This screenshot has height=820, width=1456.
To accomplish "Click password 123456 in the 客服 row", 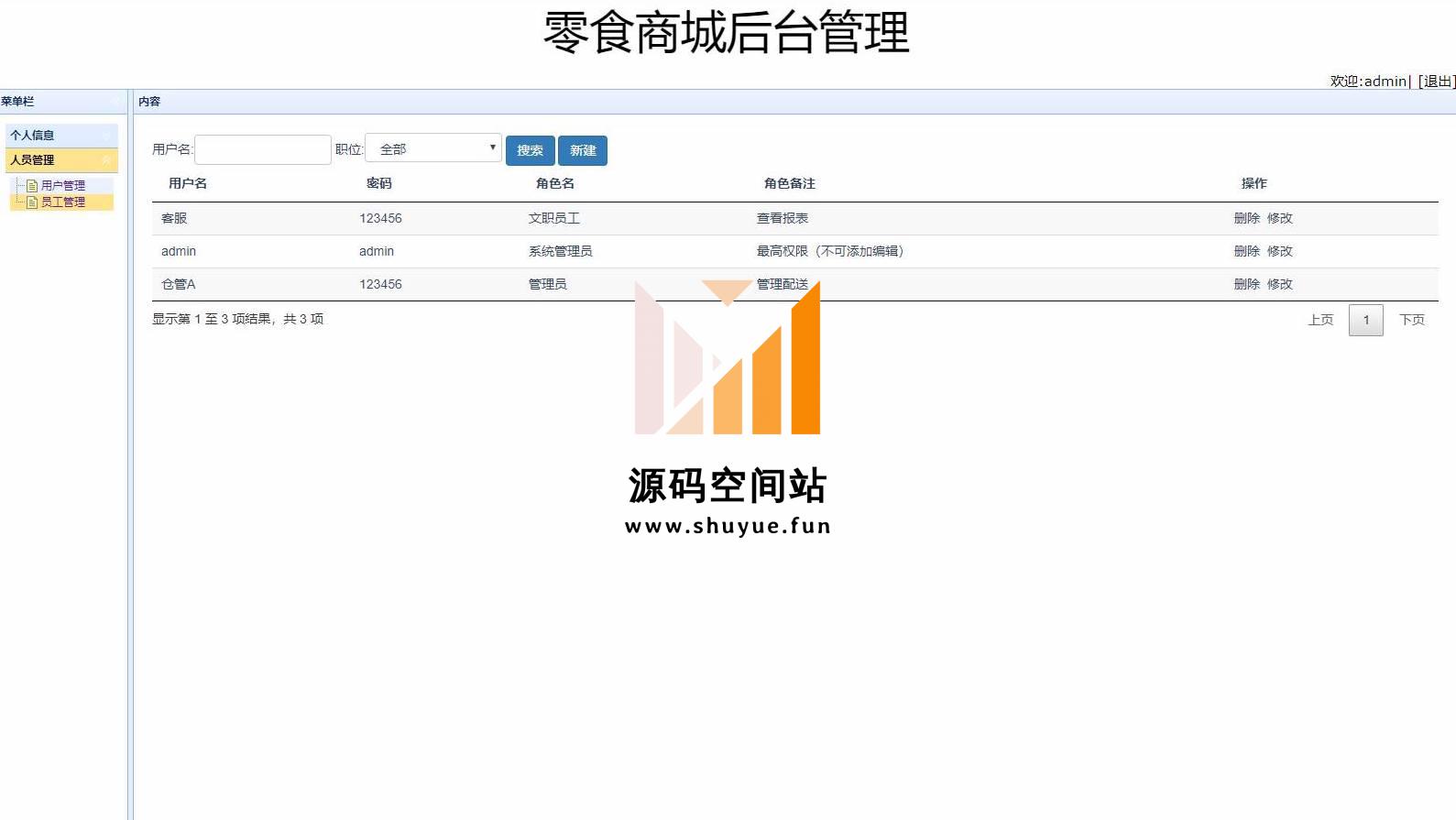I will tap(380, 218).
